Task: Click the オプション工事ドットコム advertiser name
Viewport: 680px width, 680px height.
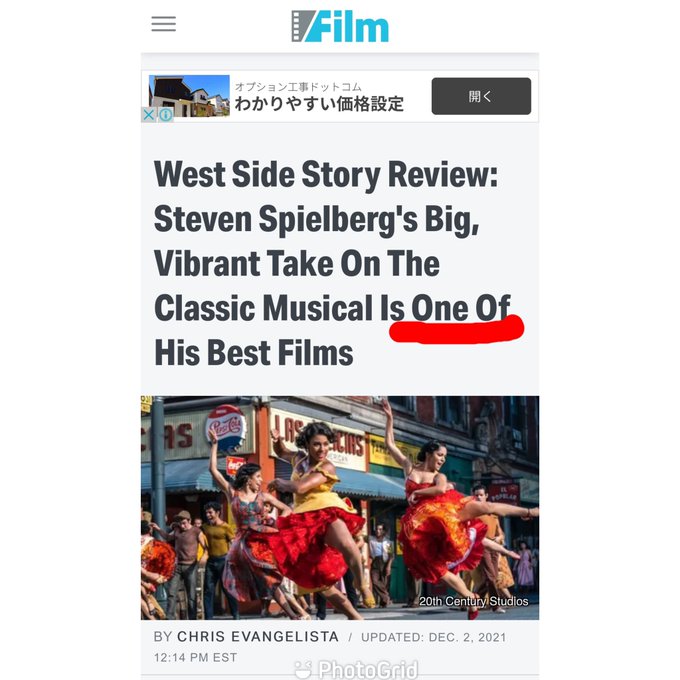Action: point(298,87)
